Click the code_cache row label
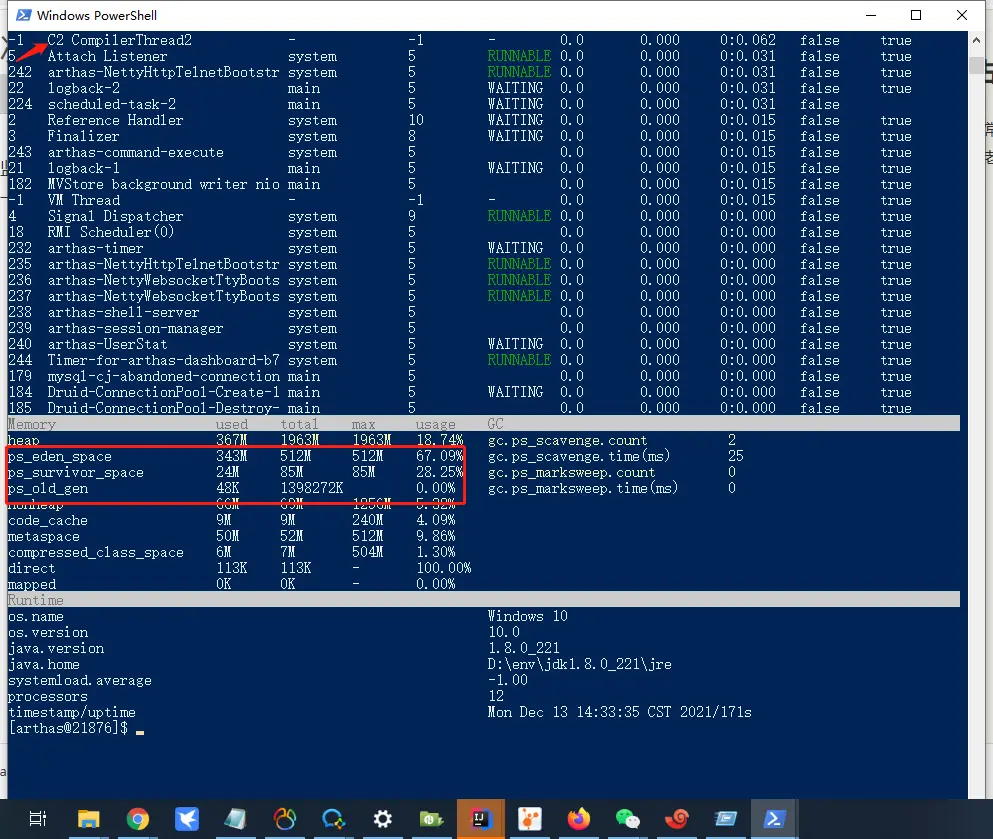 (x=47, y=520)
